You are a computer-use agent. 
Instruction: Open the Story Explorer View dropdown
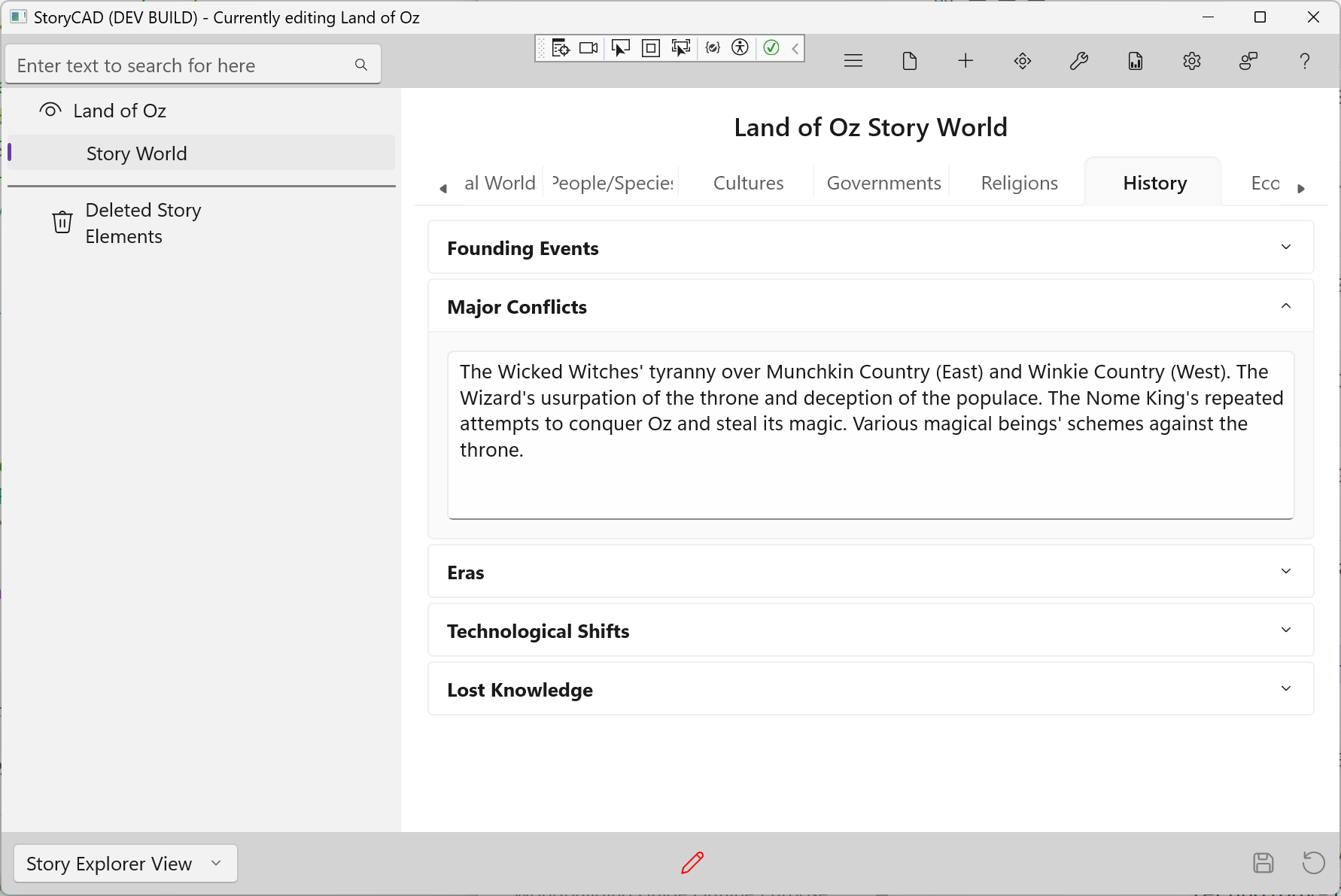pyautogui.click(x=125, y=863)
